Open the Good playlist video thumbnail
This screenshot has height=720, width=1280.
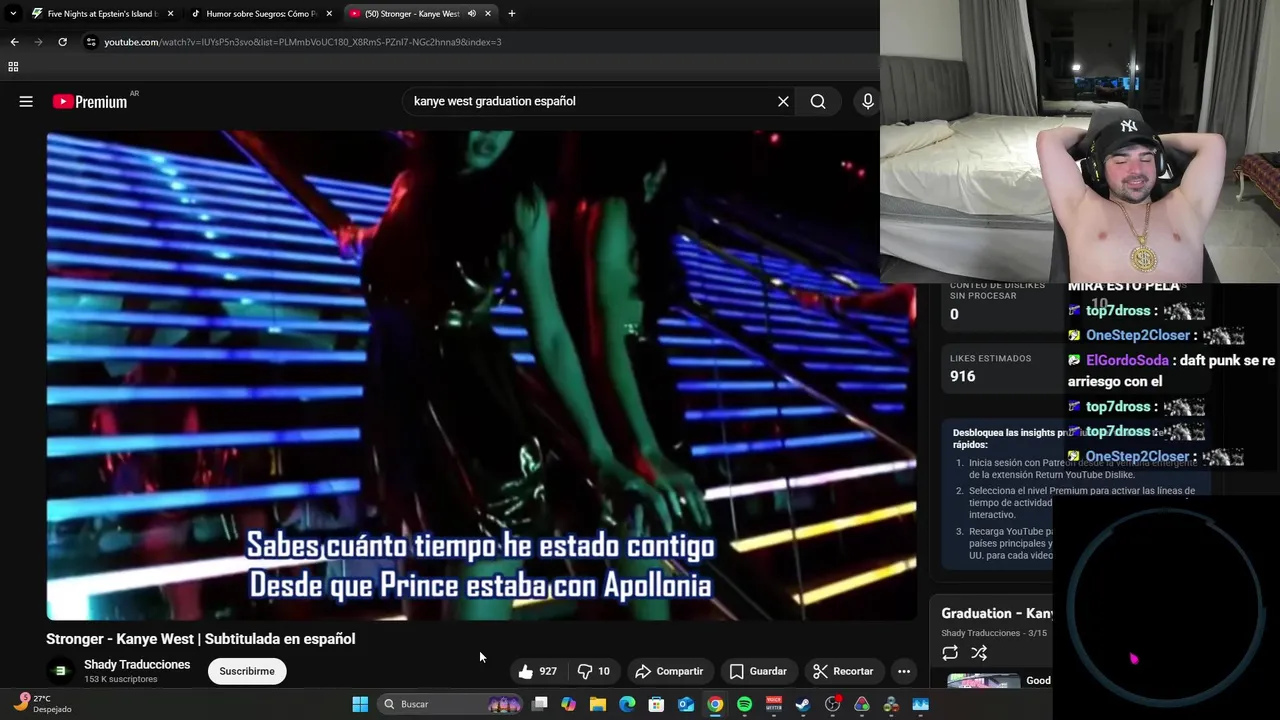(984, 681)
